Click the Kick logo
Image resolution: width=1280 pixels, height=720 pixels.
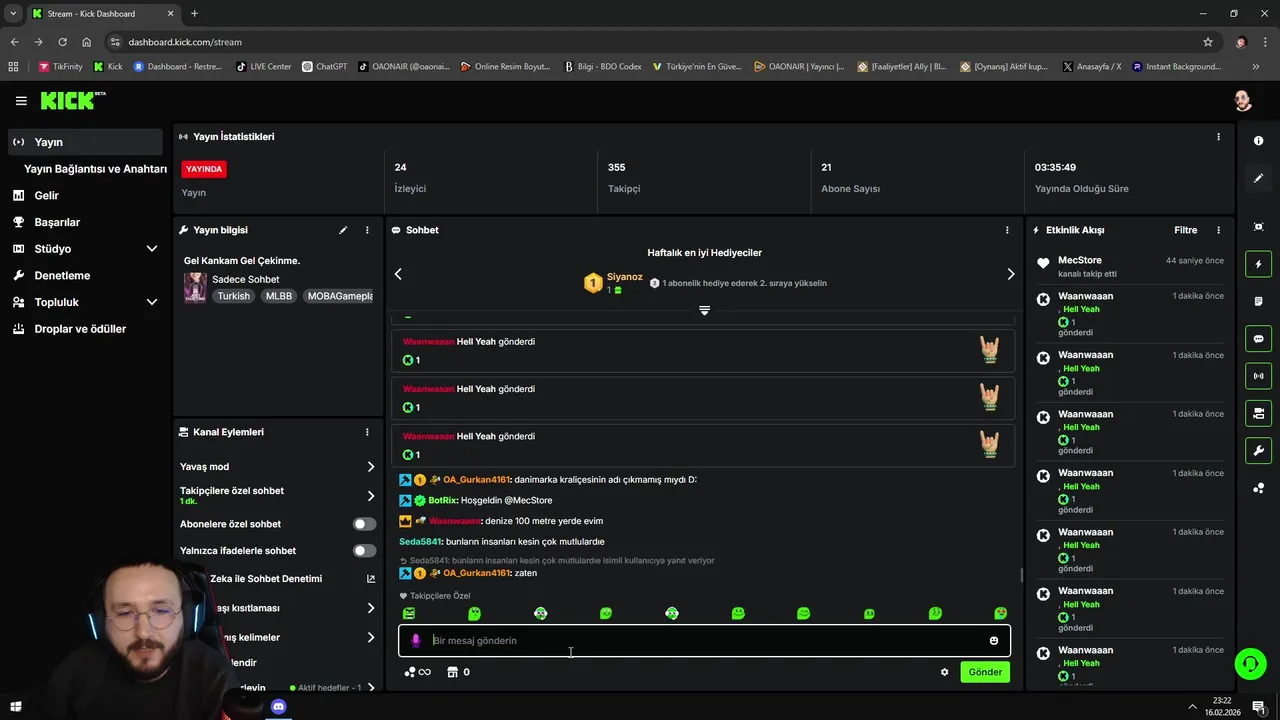coord(72,100)
